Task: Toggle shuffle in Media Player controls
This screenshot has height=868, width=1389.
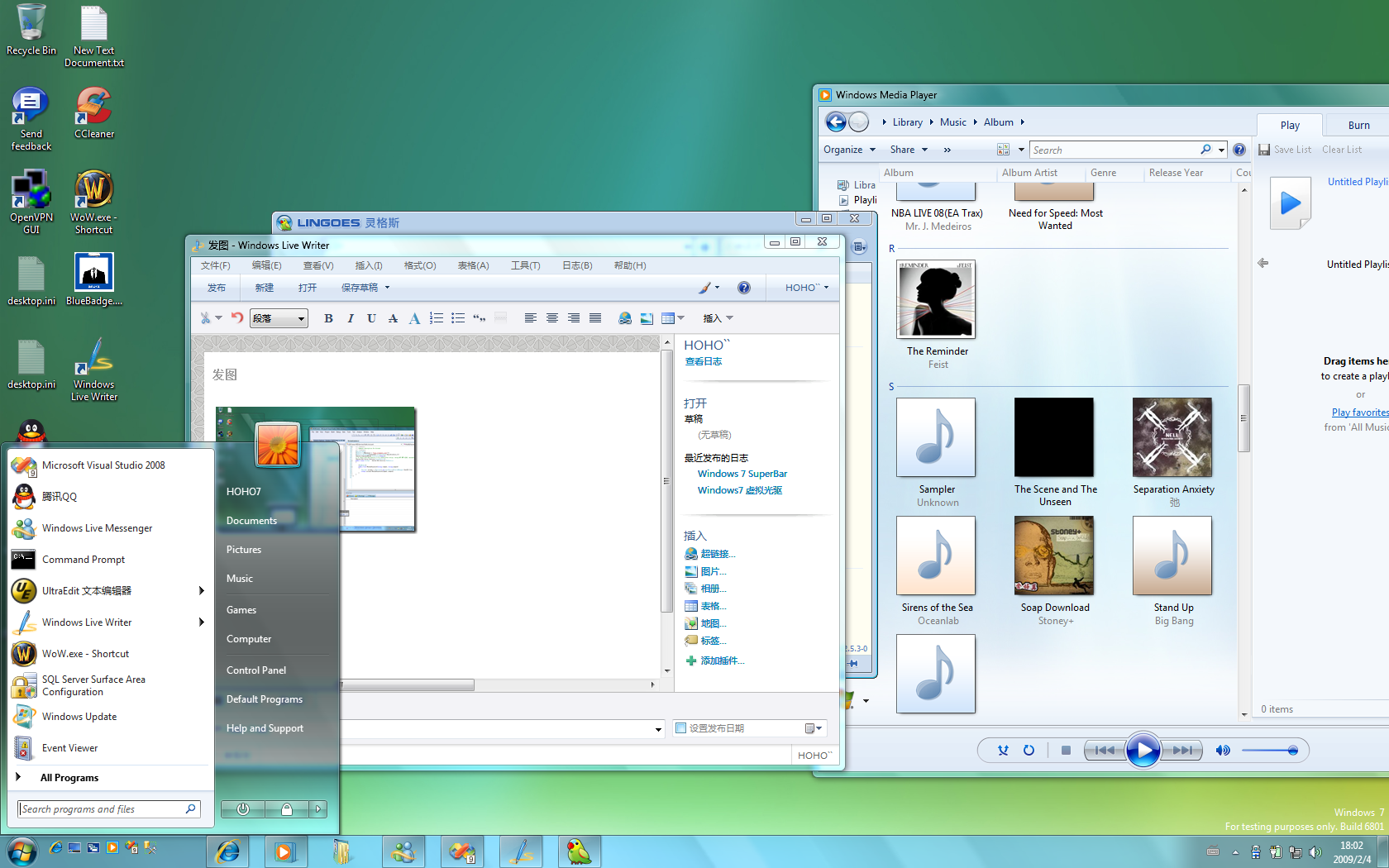Action: [x=1003, y=751]
